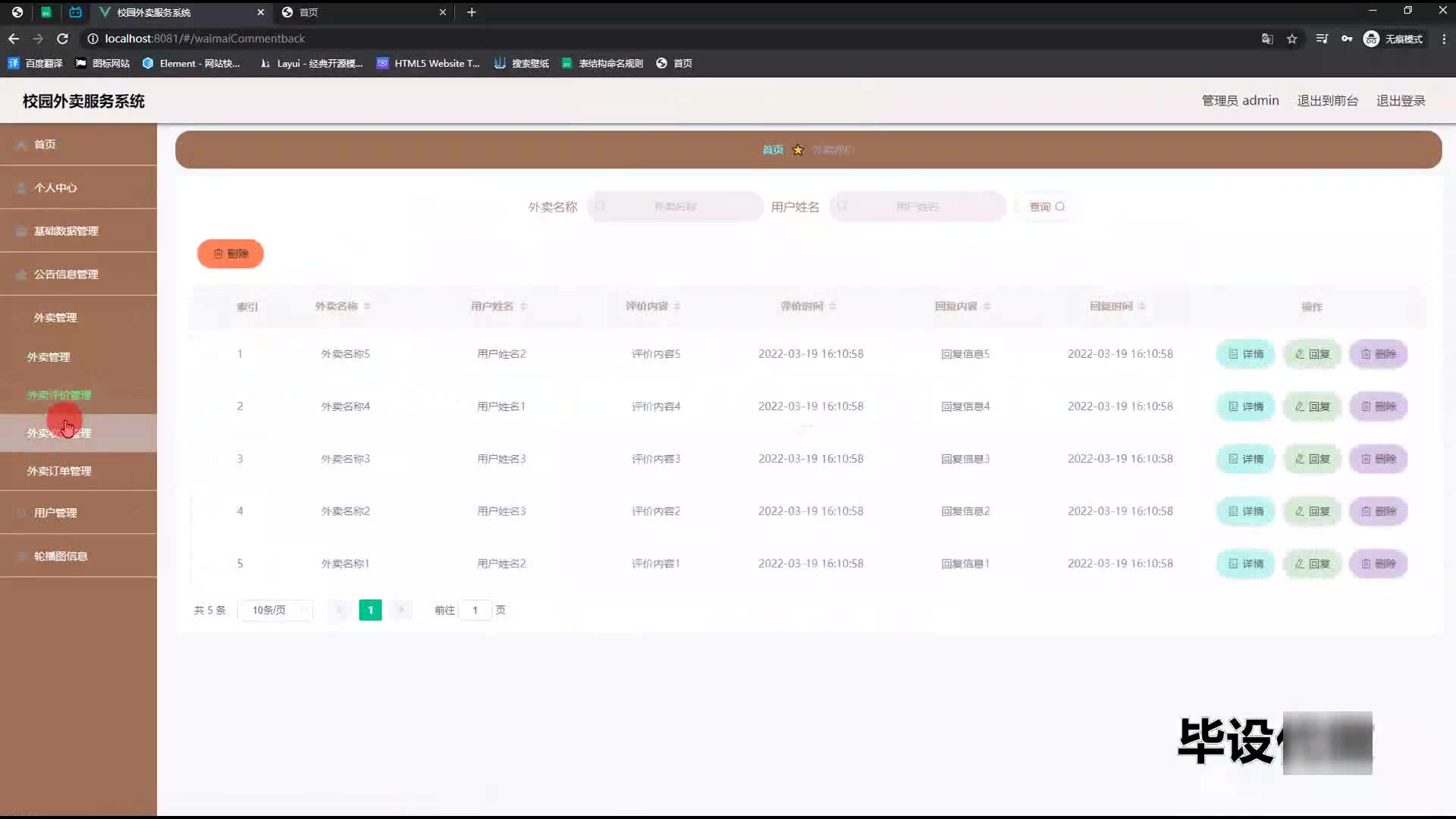
Task: Click 回复 for row 外卖名称3
Action: (x=1313, y=459)
